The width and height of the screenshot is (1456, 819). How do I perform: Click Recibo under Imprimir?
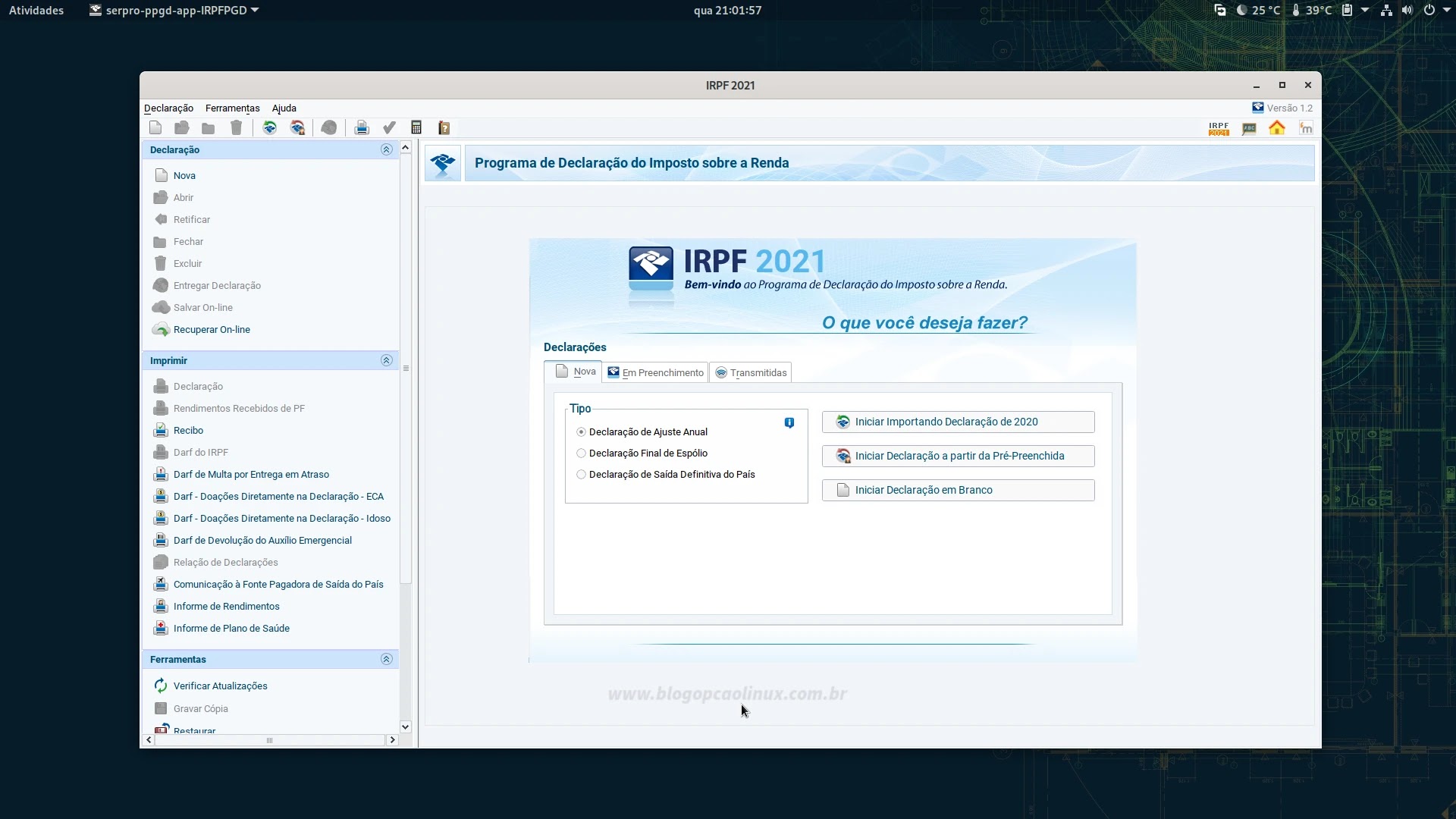click(x=188, y=430)
